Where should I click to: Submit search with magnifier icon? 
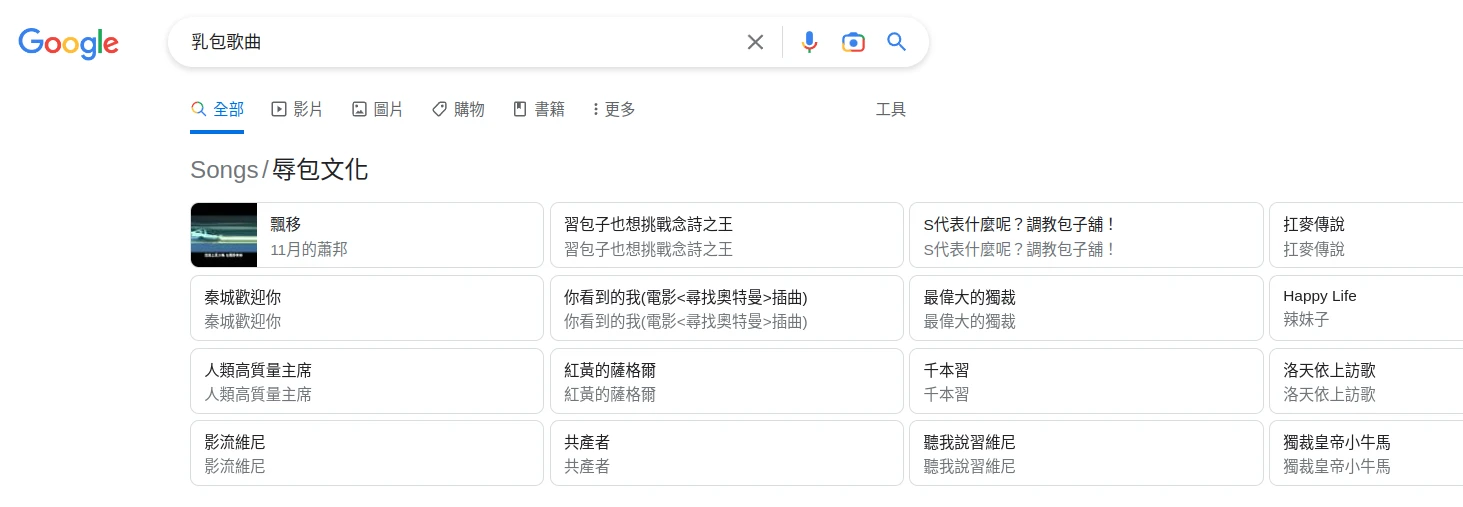(x=896, y=42)
